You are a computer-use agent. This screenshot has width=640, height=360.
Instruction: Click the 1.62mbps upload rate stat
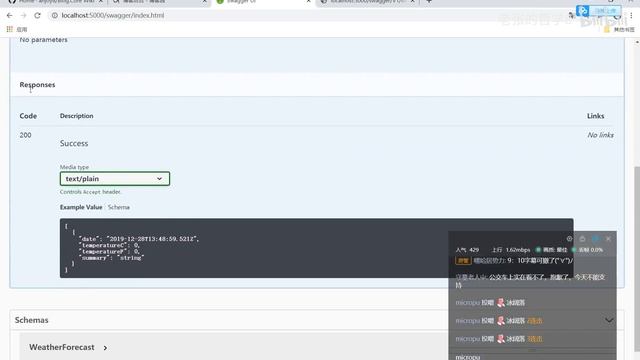coord(511,250)
